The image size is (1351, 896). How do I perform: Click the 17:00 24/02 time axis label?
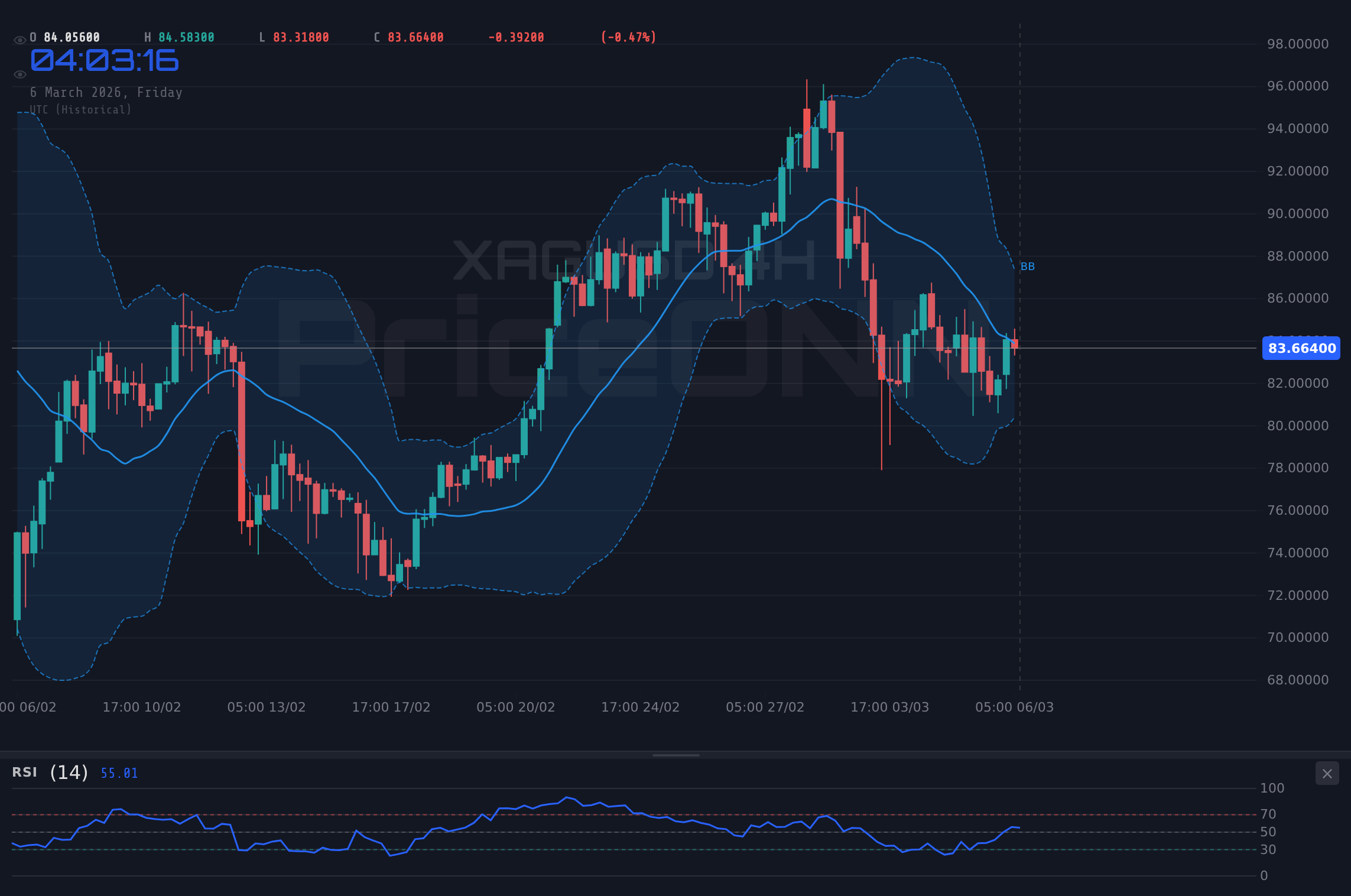[641, 707]
